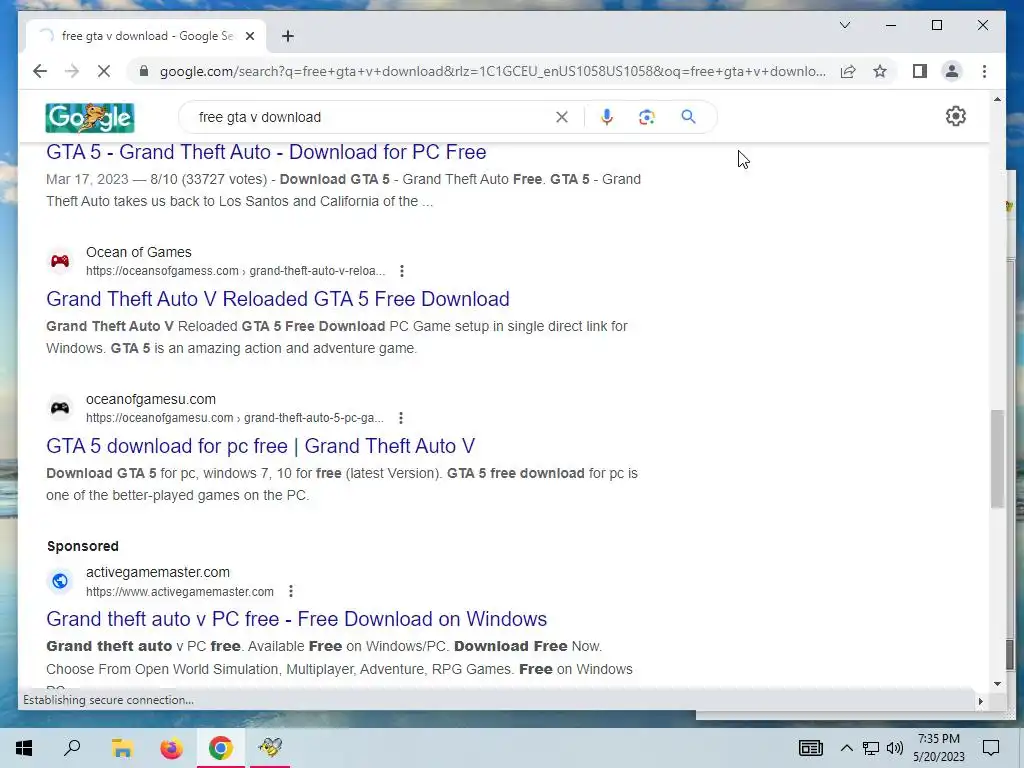
Task: Go back with the browser back arrow
Action: [40, 71]
